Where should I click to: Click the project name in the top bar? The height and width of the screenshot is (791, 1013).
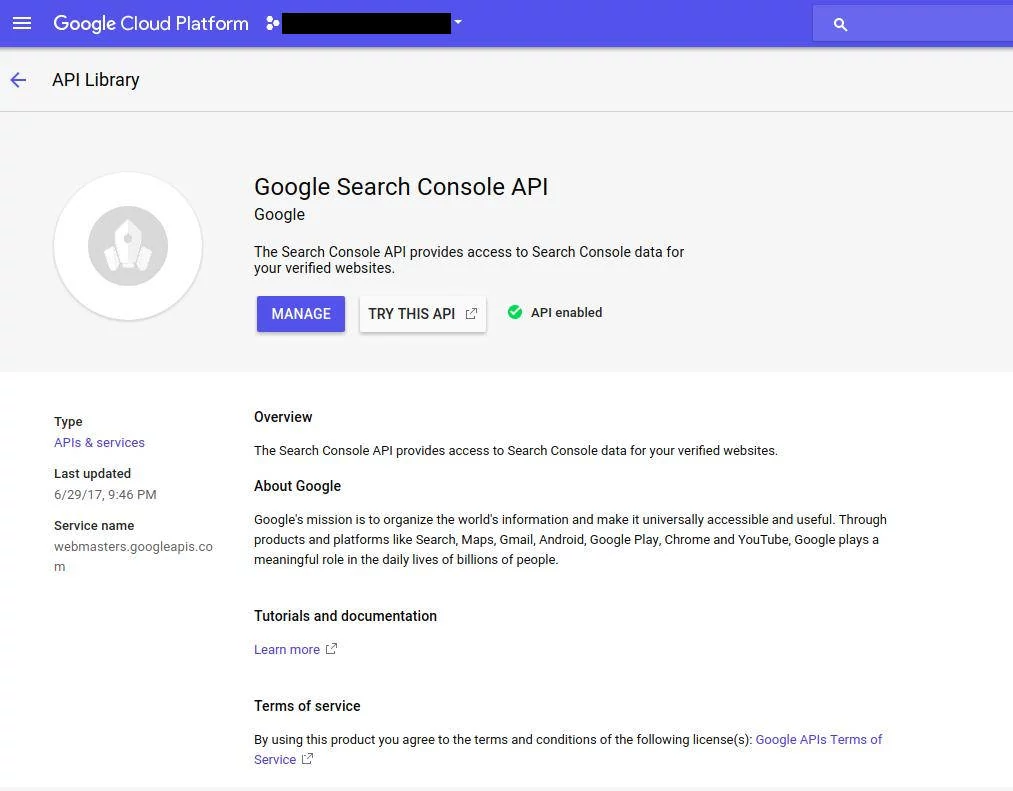(365, 22)
